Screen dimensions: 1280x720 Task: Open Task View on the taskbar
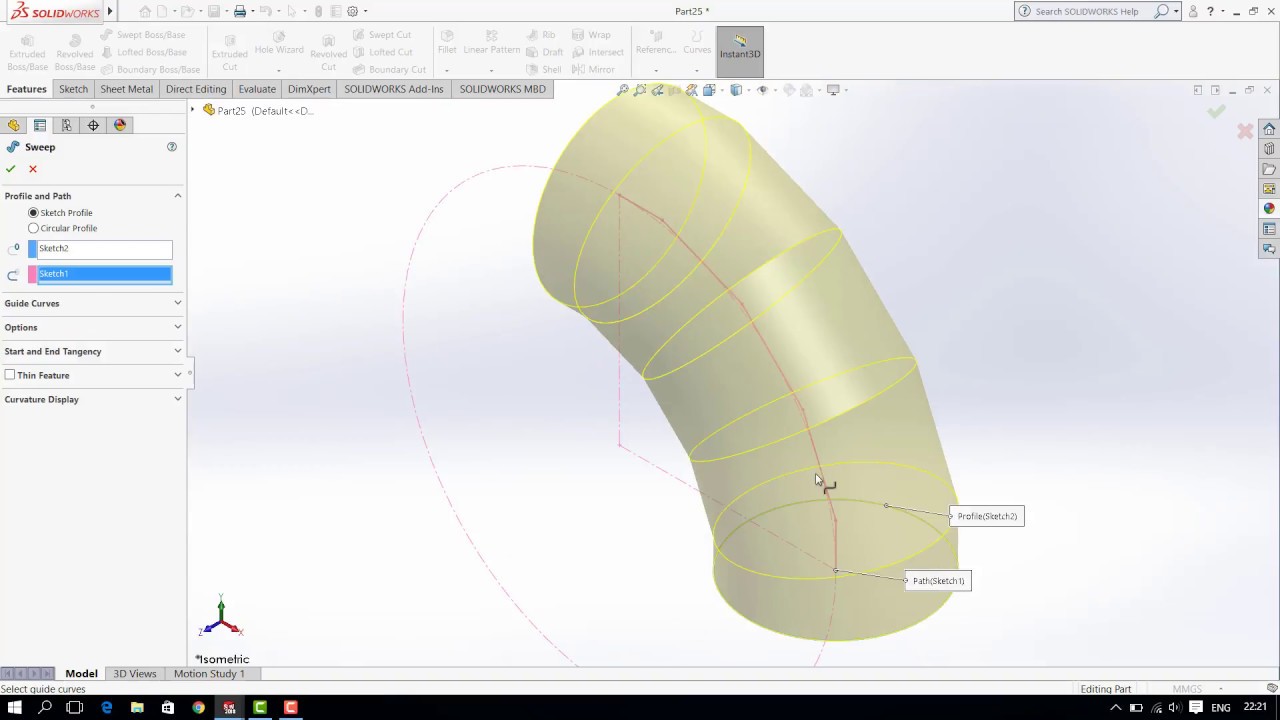(75, 707)
